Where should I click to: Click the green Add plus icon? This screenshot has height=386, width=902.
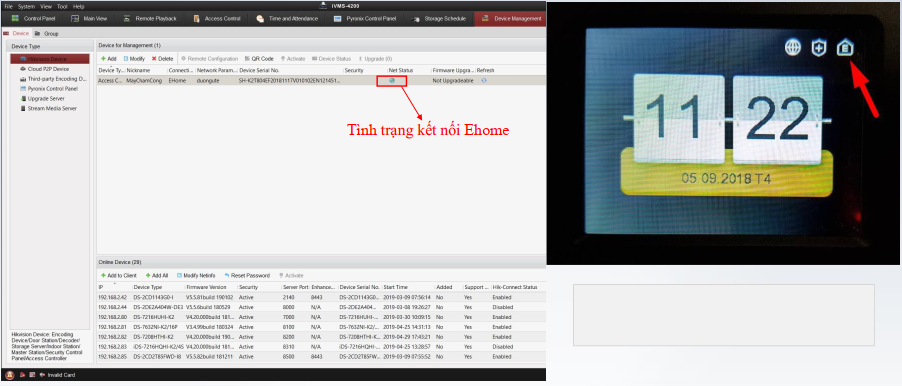pos(103,59)
